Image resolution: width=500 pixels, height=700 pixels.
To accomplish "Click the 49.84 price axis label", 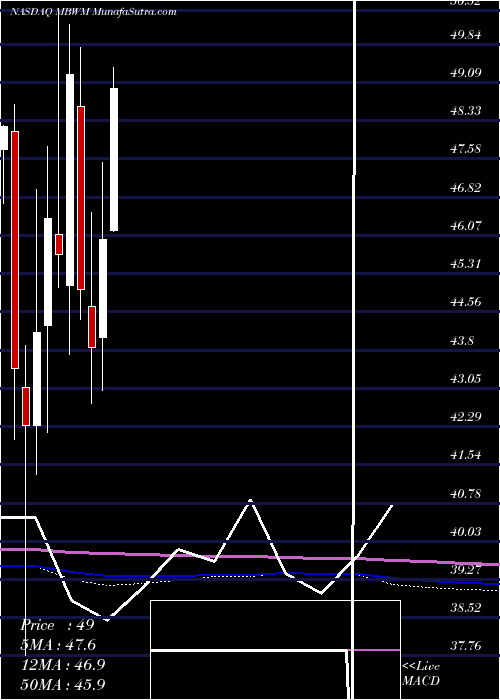I will tap(466, 34).
